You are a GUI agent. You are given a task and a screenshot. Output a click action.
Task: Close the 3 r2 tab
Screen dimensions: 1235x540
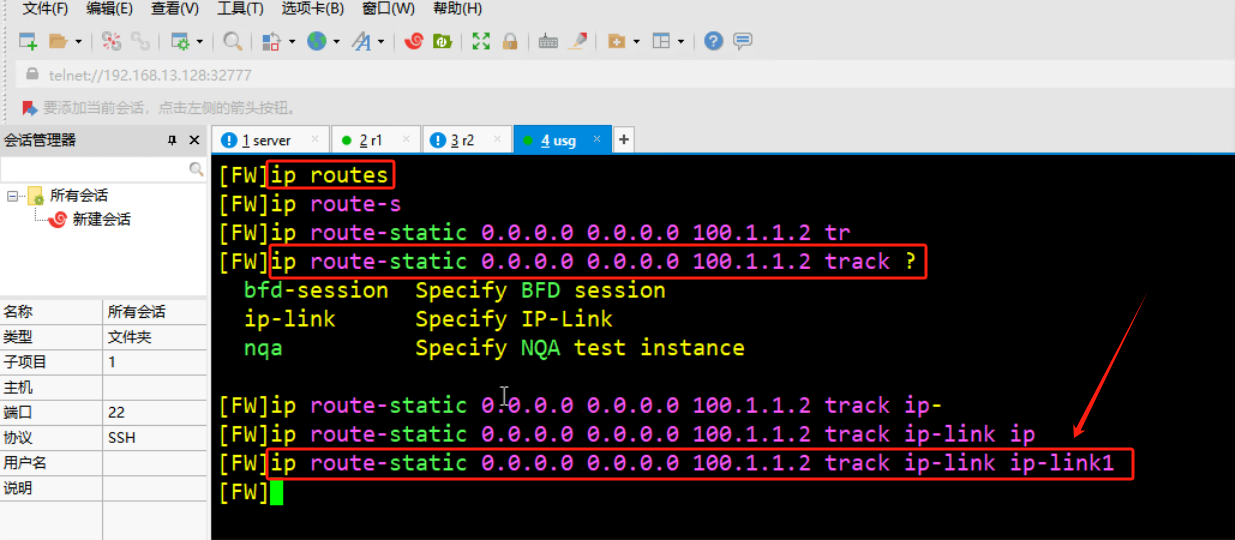[x=497, y=139]
